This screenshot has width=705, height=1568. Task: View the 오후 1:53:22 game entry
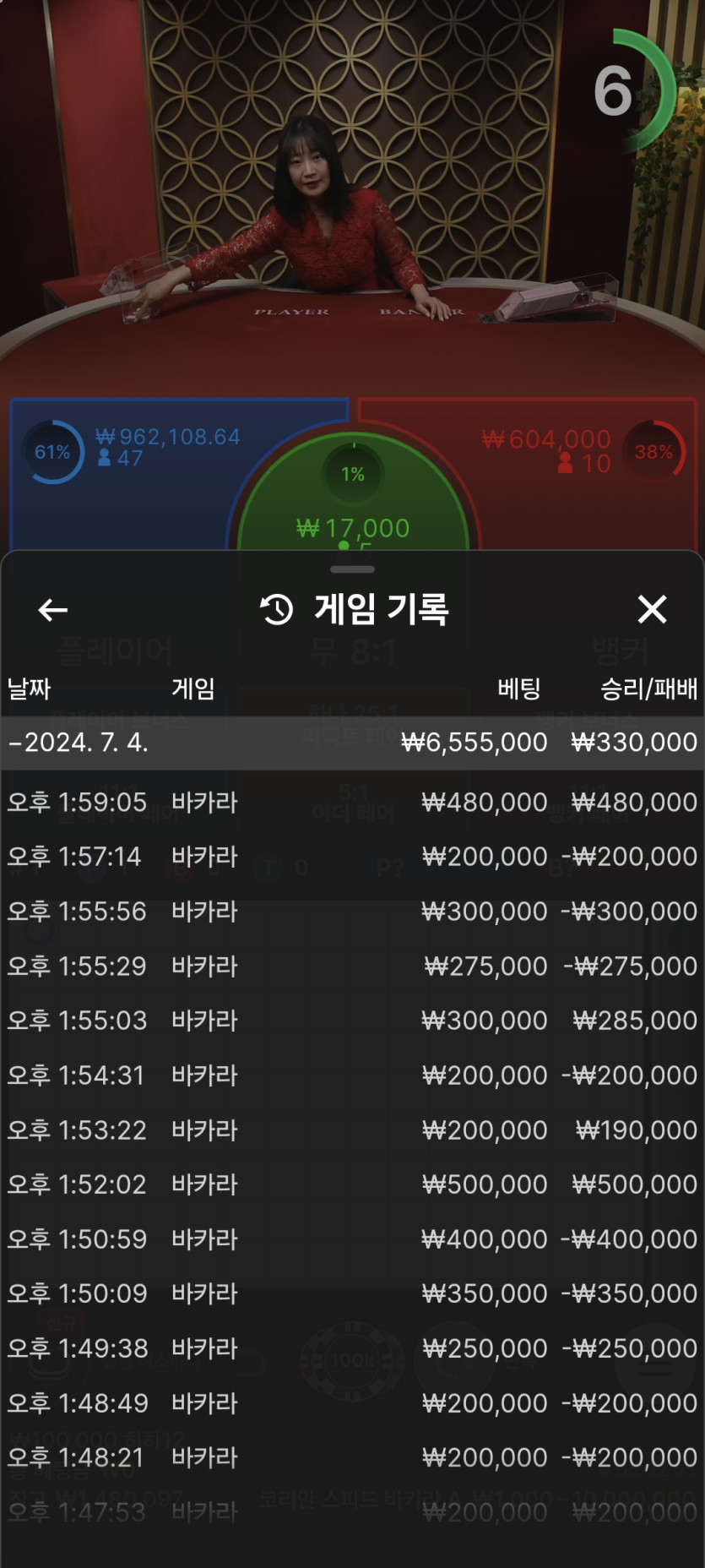pos(352,1130)
